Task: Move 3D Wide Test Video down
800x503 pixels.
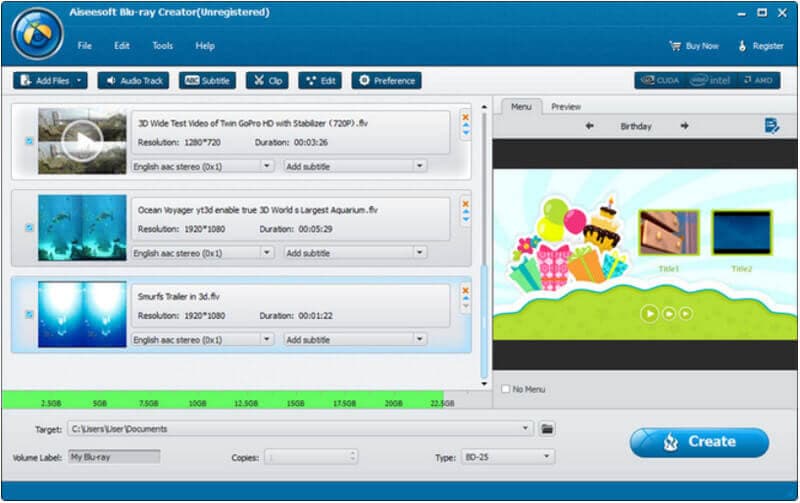Action: (x=465, y=132)
